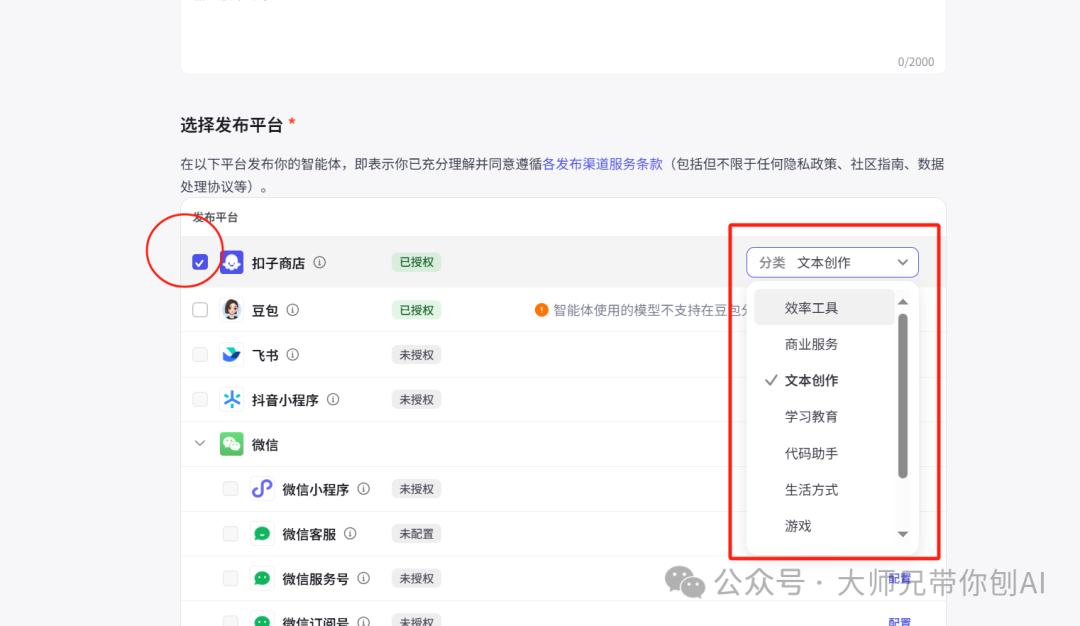This screenshot has width=1080, height=626.
Task: Uncheck the 扣子商店 platform checkbox
Action: 200,262
